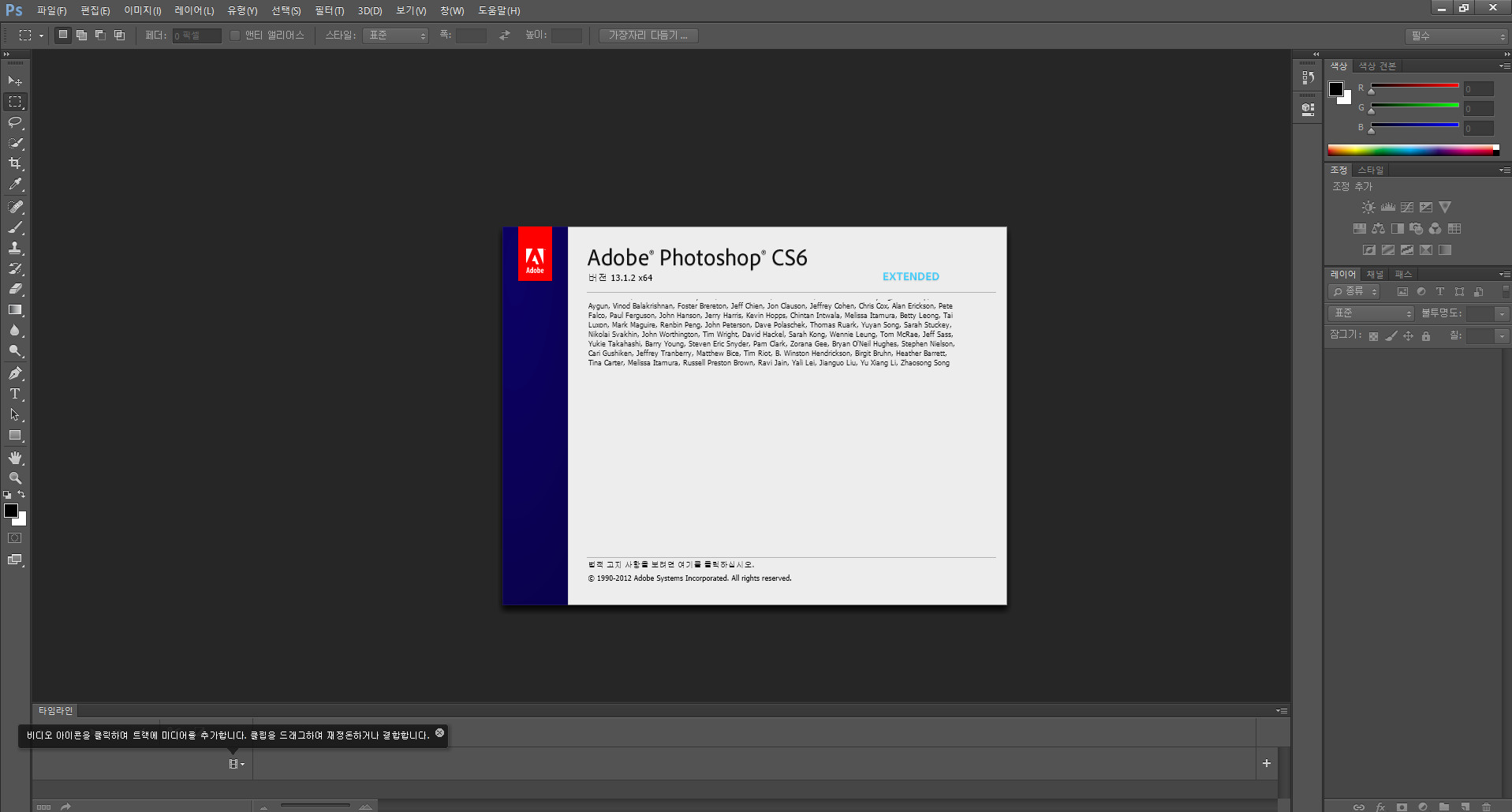This screenshot has width=1512, height=812.
Task: Select the Add to selection mode button
Action: (81, 36)
